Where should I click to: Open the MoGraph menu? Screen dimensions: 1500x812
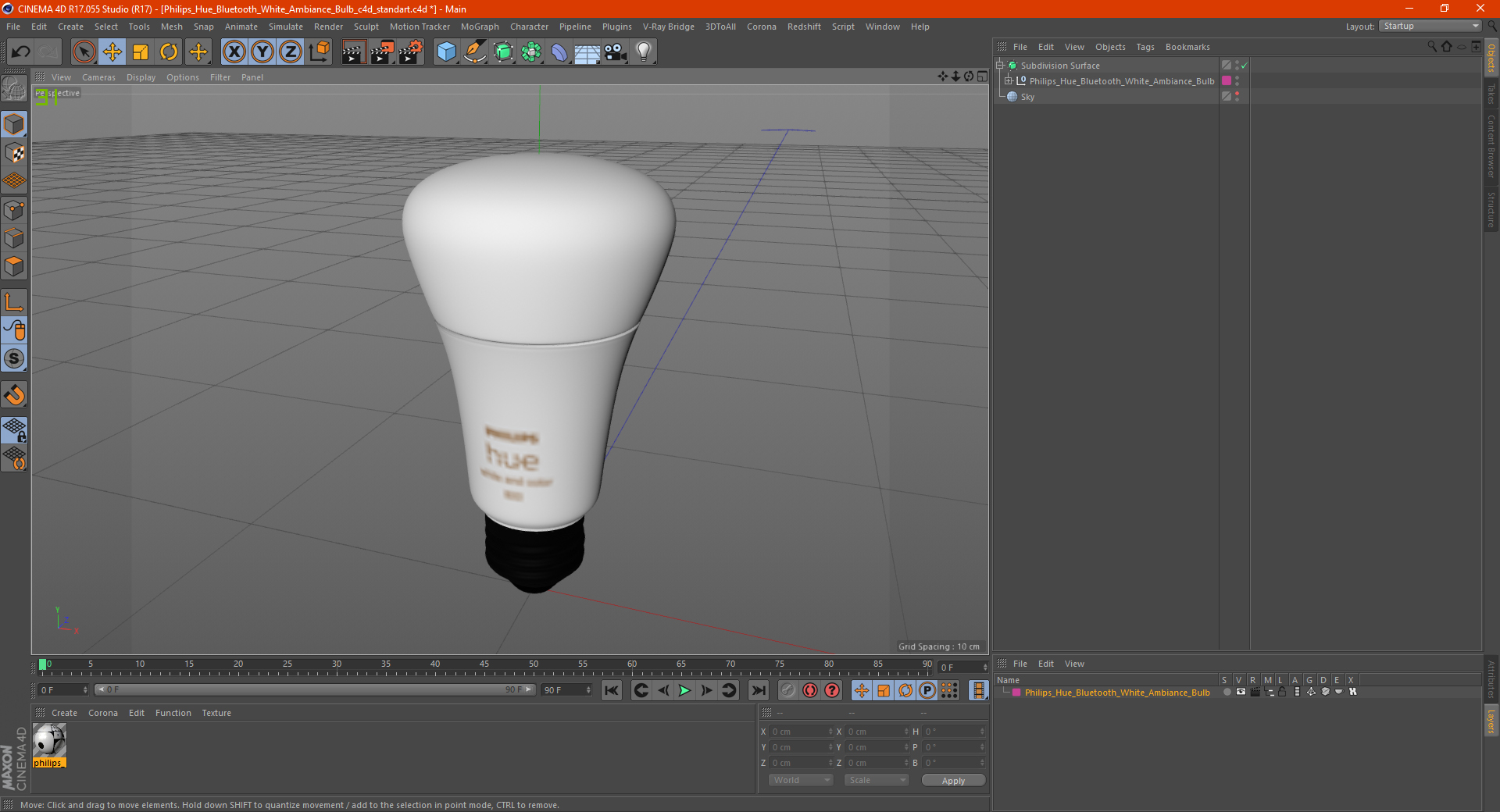point(480,27)
